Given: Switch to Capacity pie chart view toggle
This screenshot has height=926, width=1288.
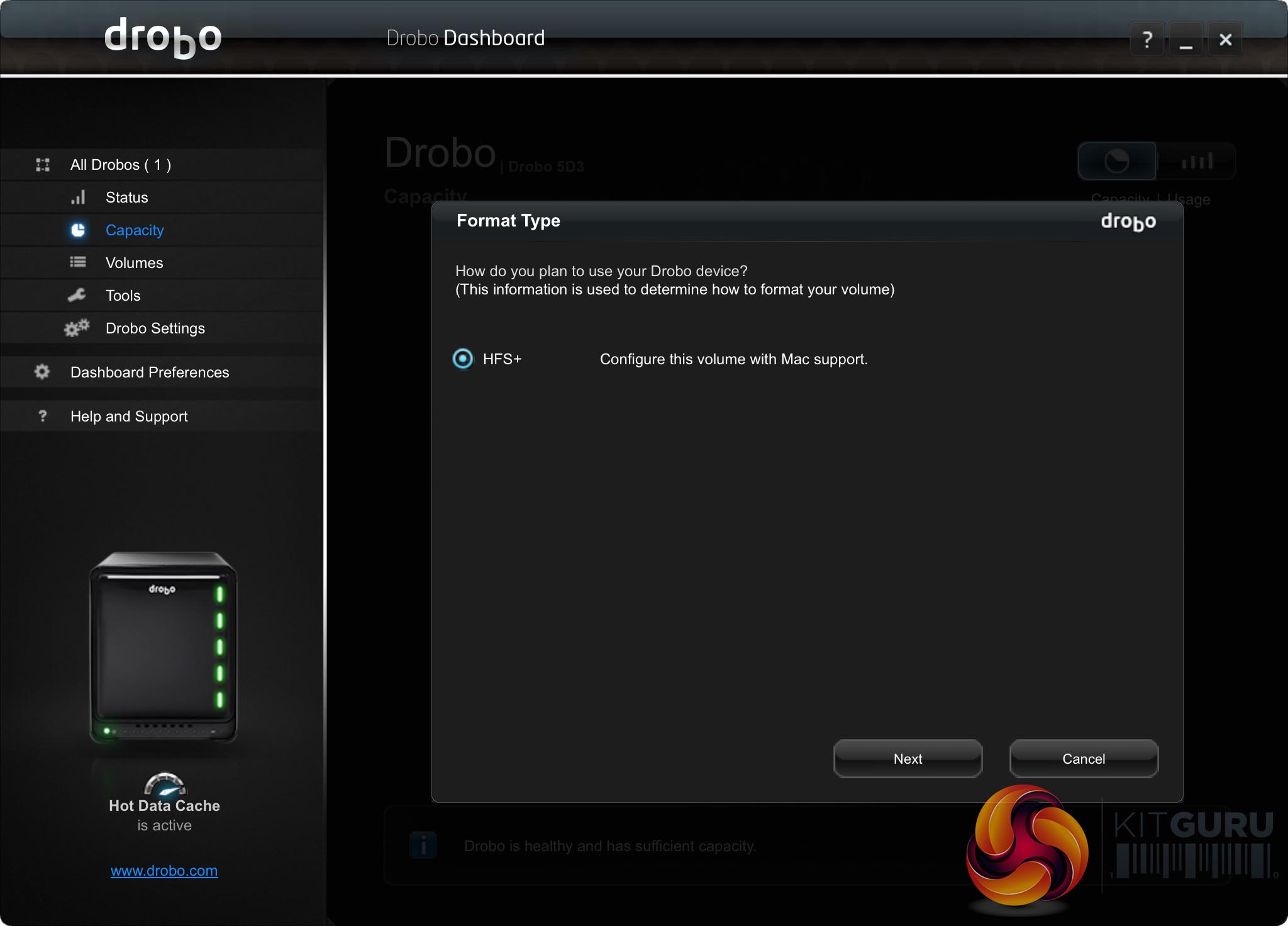Looking at the screenshot, I should [1117, 162].
